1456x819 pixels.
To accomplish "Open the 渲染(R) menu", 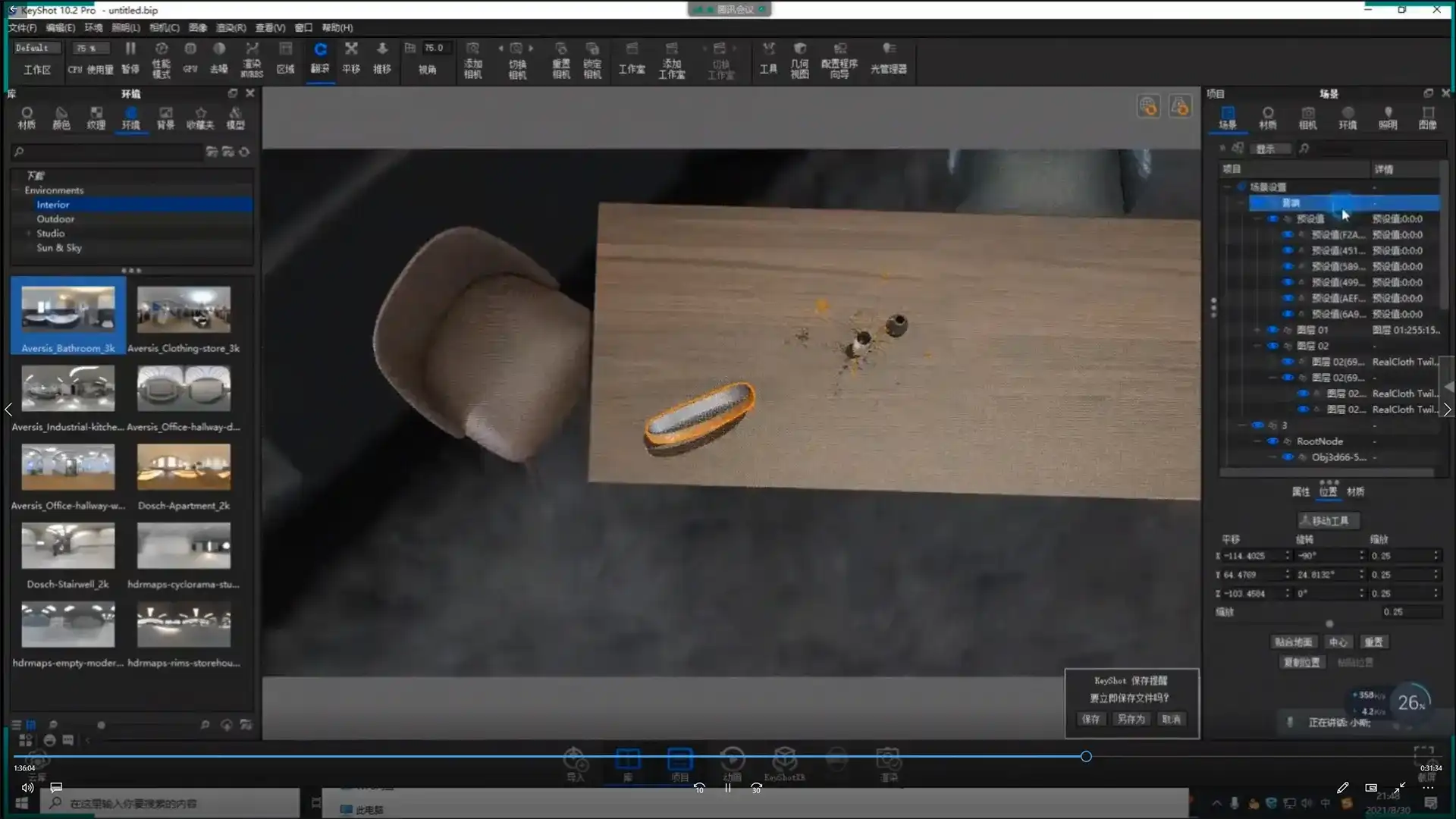I will 231,27.
